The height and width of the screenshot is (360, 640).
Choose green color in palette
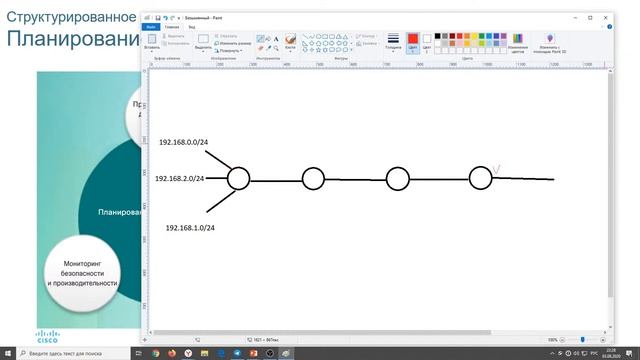click(482, 36)
